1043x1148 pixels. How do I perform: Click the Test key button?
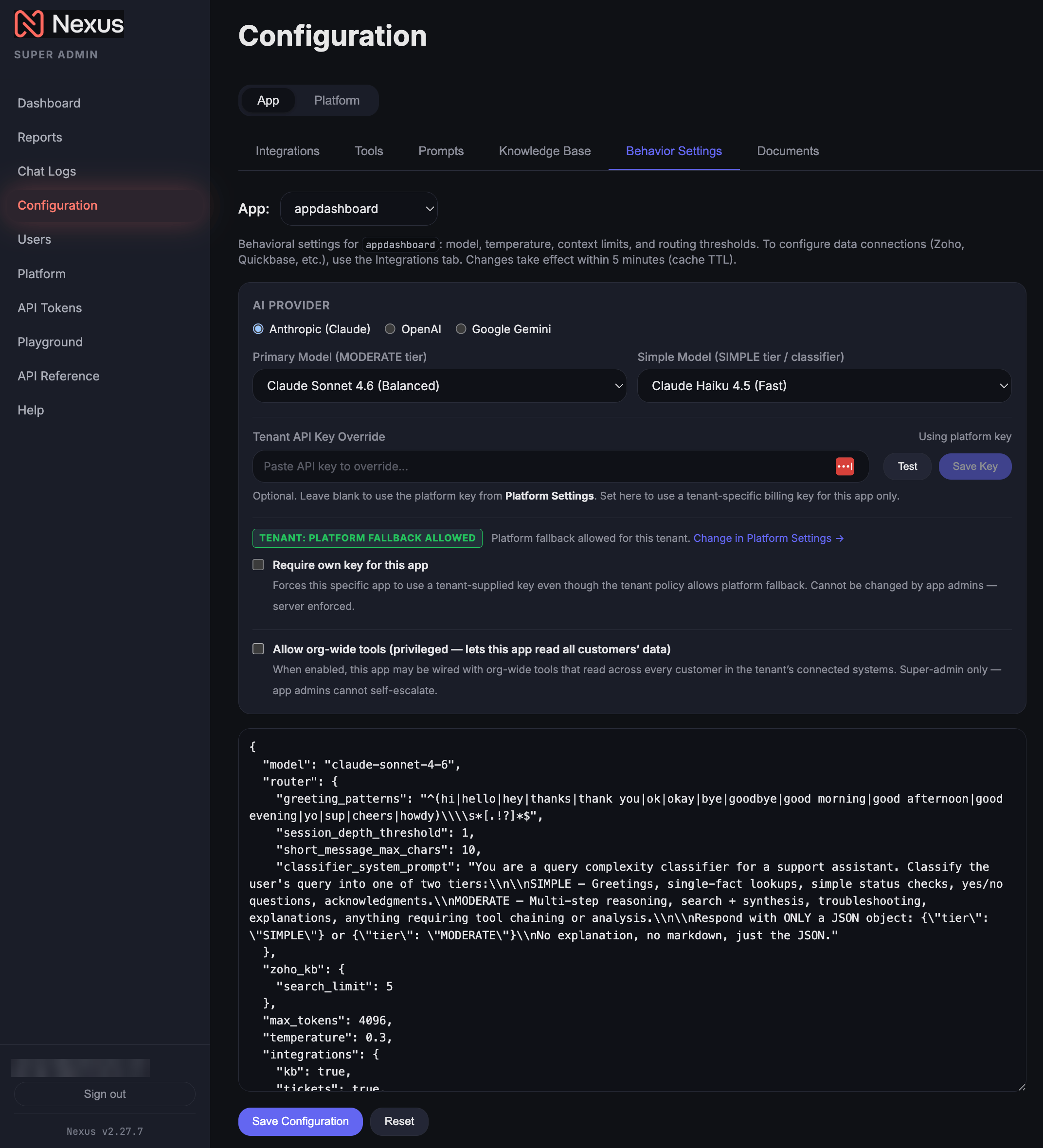(907, 466)
